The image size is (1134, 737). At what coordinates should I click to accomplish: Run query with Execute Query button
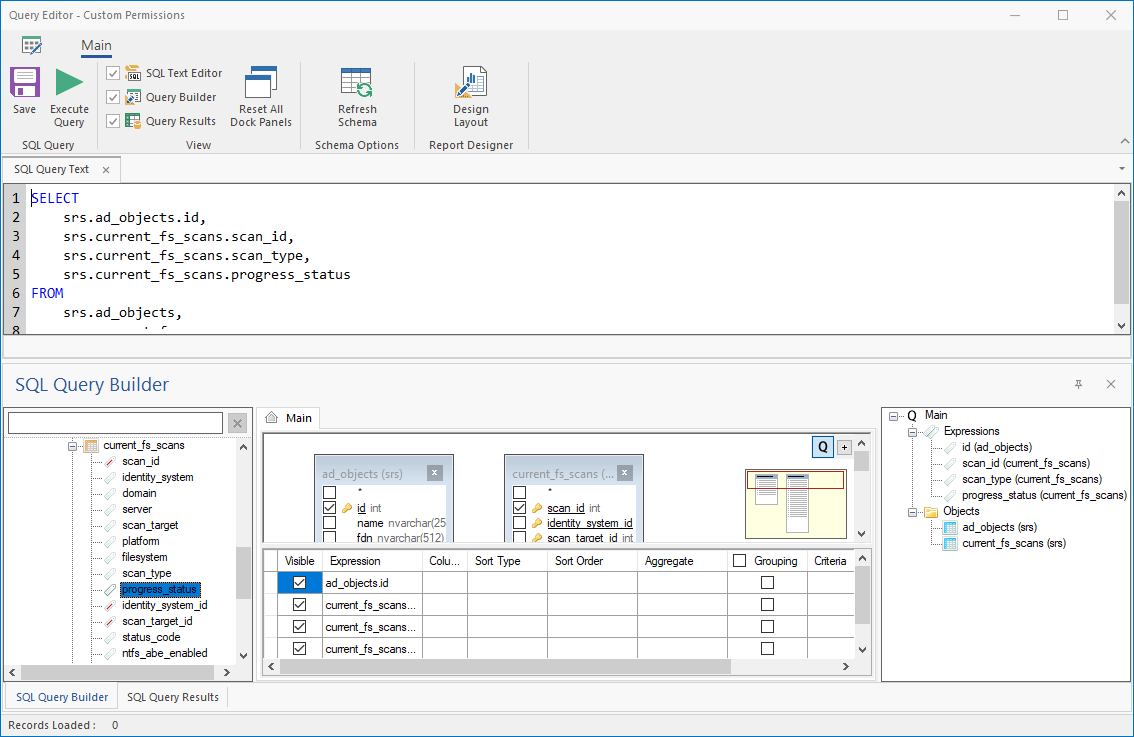tap(69, 84)
